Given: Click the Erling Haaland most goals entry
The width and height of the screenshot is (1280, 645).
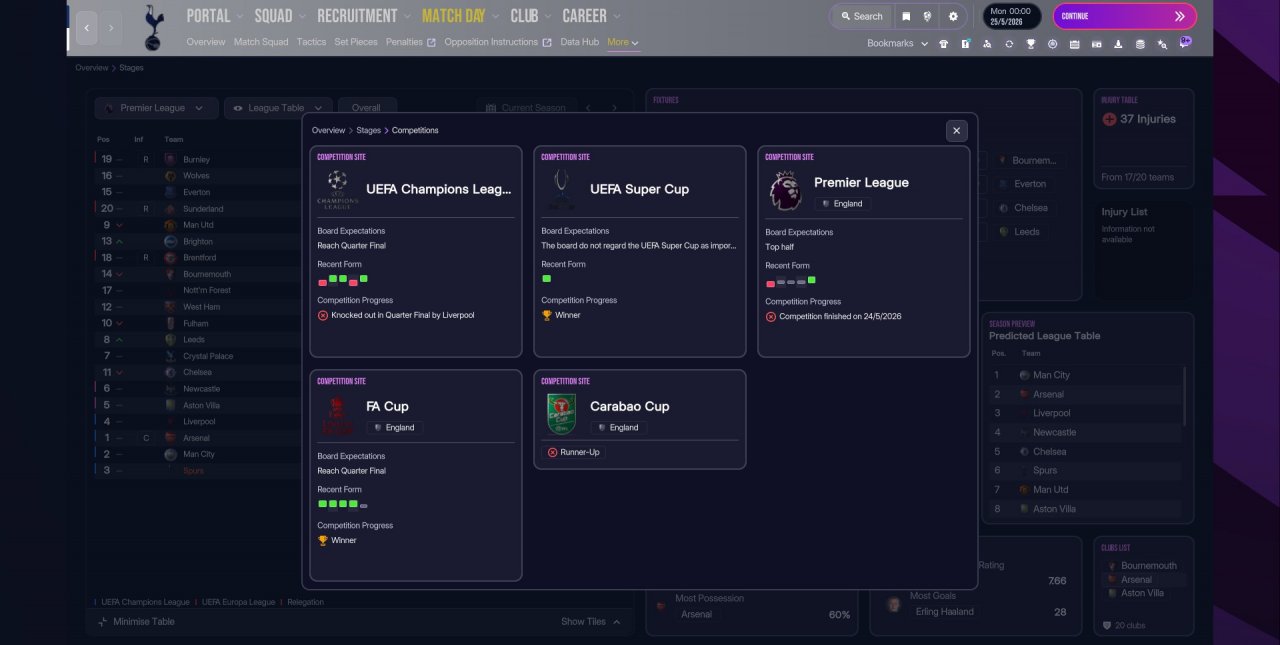Looking at the screenshot, I should tap(944, 611).
